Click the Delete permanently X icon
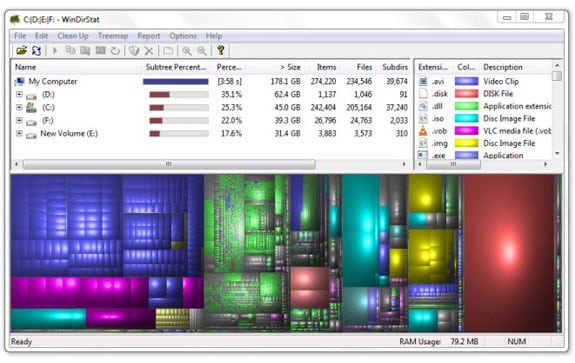Screen dimensions: 575x363 149,51
